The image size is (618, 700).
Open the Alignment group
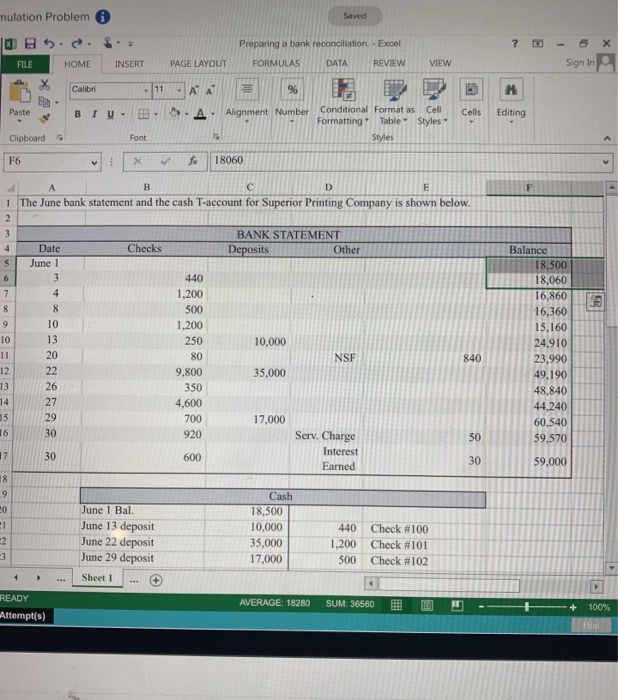pos(246,101)
